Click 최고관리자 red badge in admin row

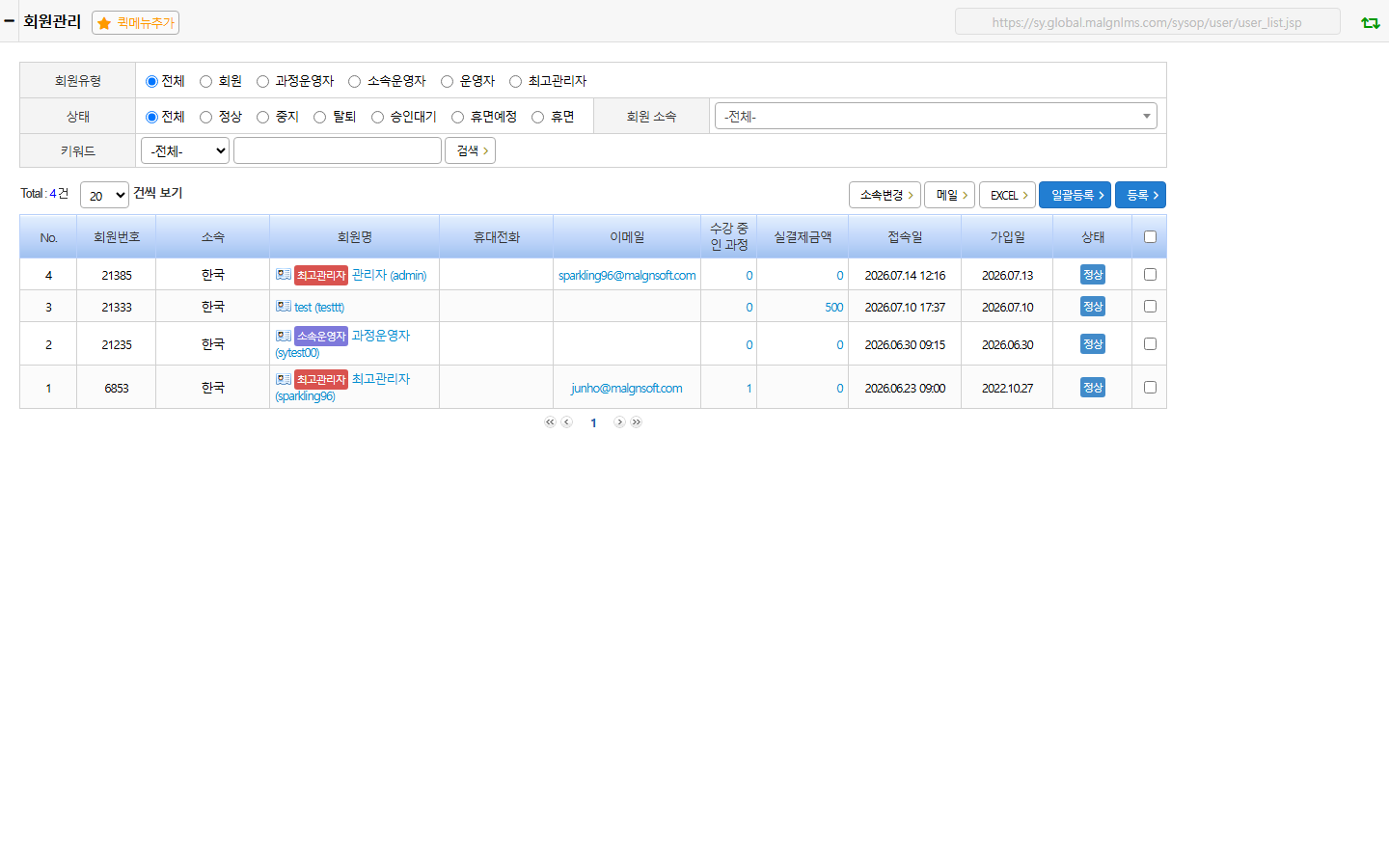(x=321, y=276)
